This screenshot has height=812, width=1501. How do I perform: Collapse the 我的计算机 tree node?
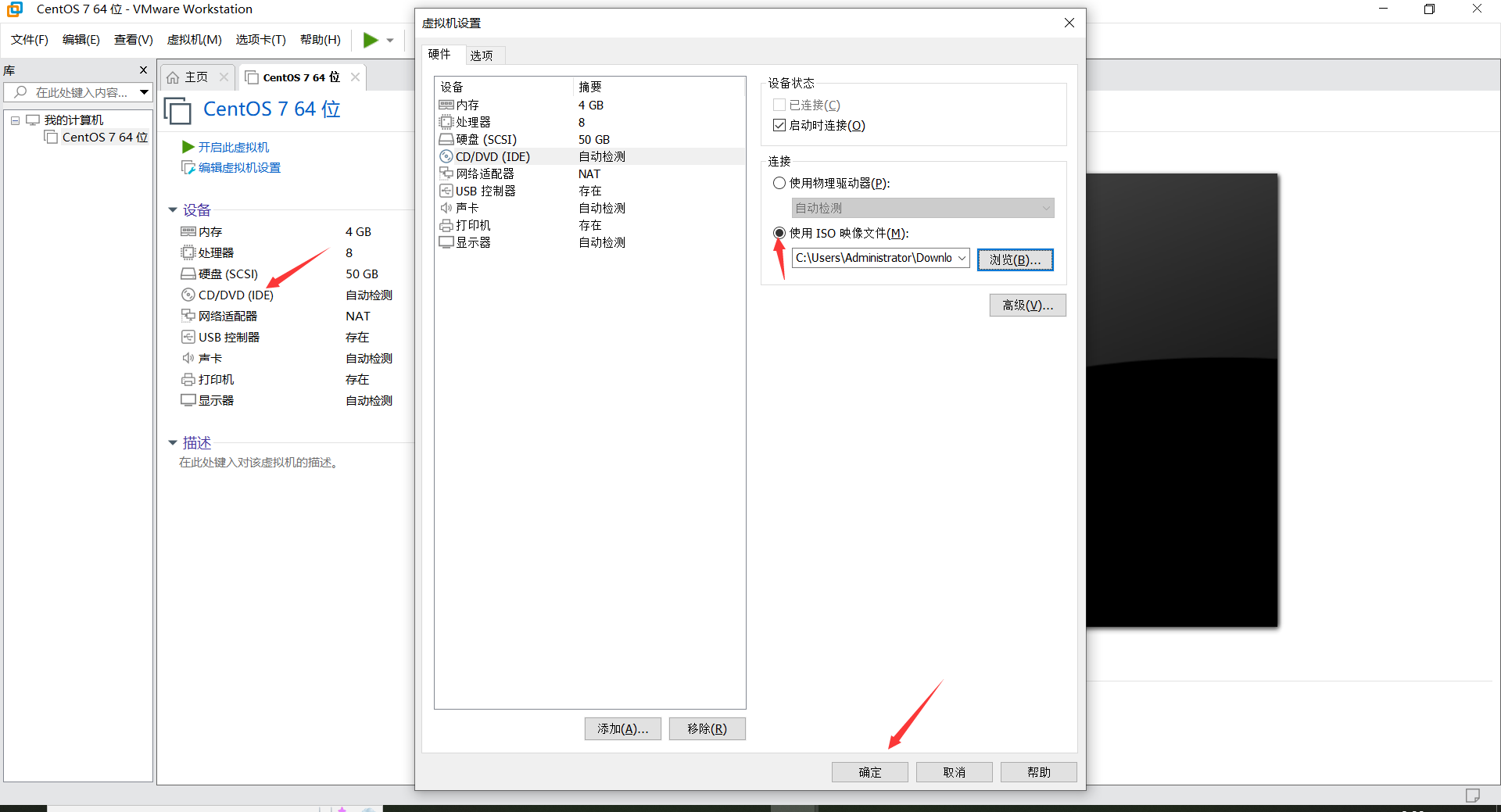pyautogui.click(x=15, y=120)
